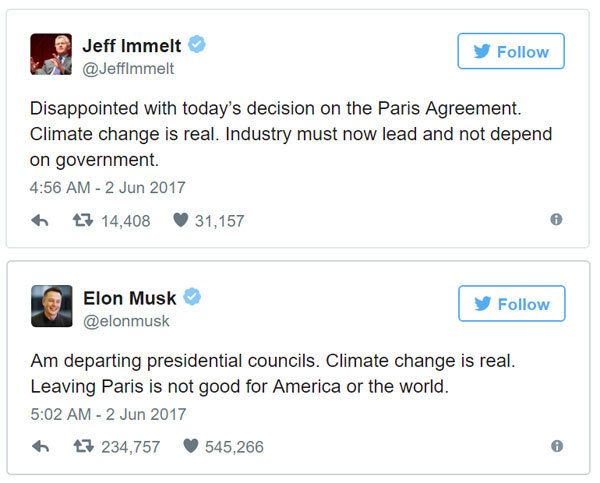The image size is (600, 483).
Task: Click Elon Musk's verified badge
Action: 193,298
